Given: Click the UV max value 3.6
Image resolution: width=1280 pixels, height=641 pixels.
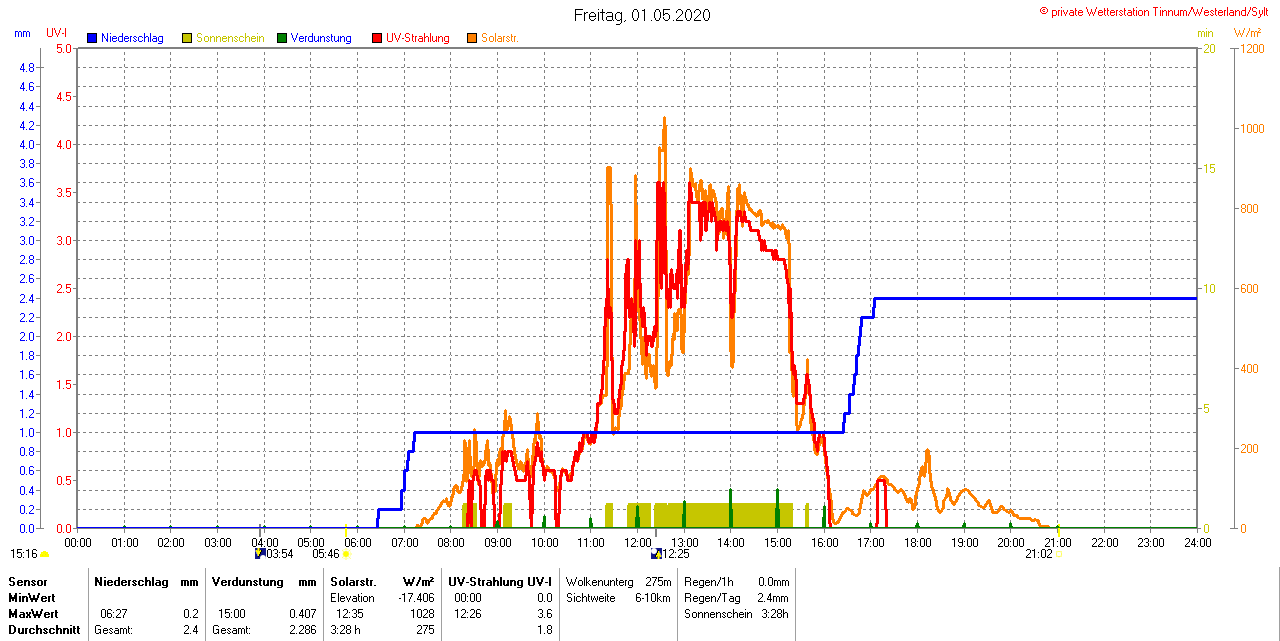Looking at the screenshot, I should click(x=544, y=613).
